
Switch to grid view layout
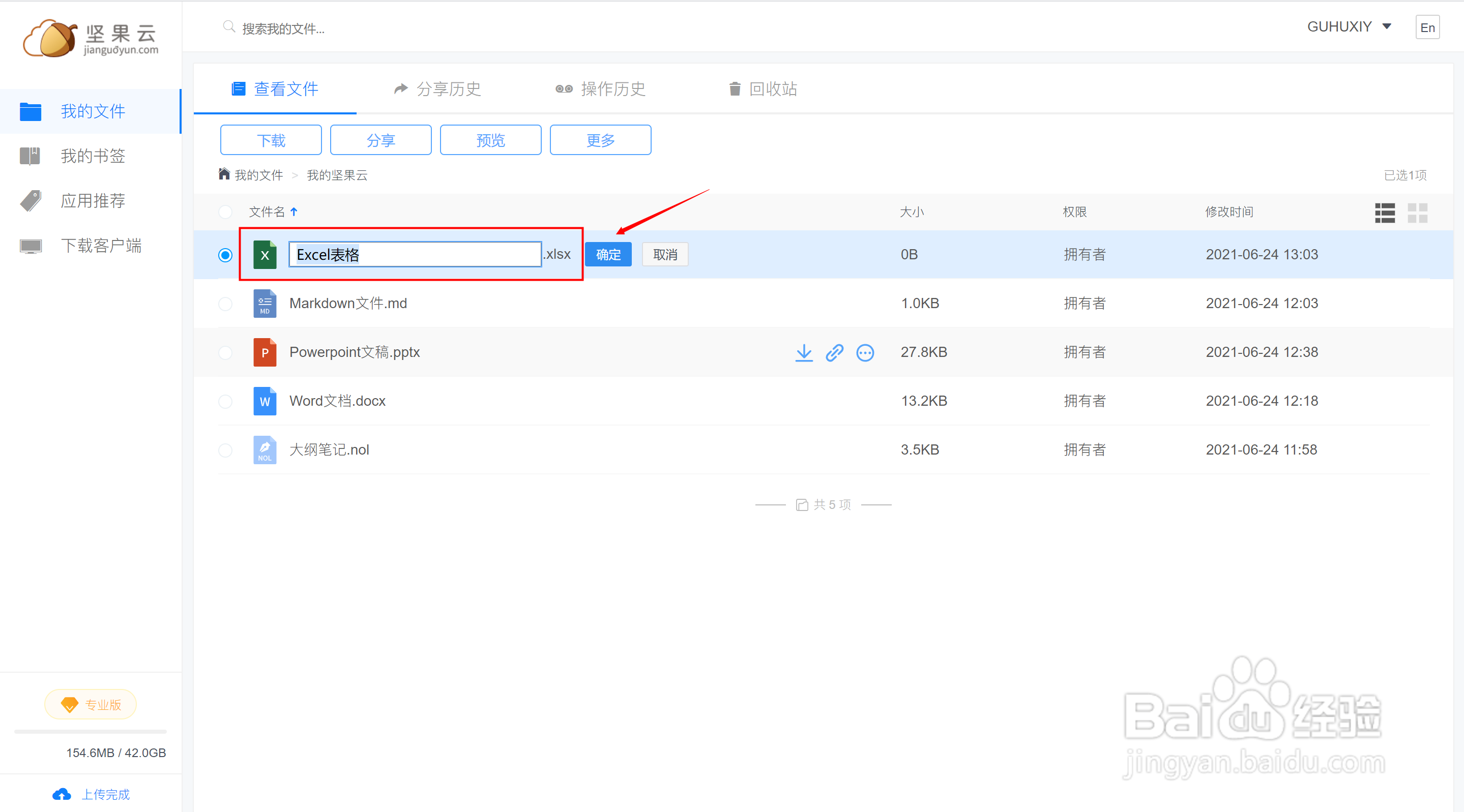tap(1417, 213)
